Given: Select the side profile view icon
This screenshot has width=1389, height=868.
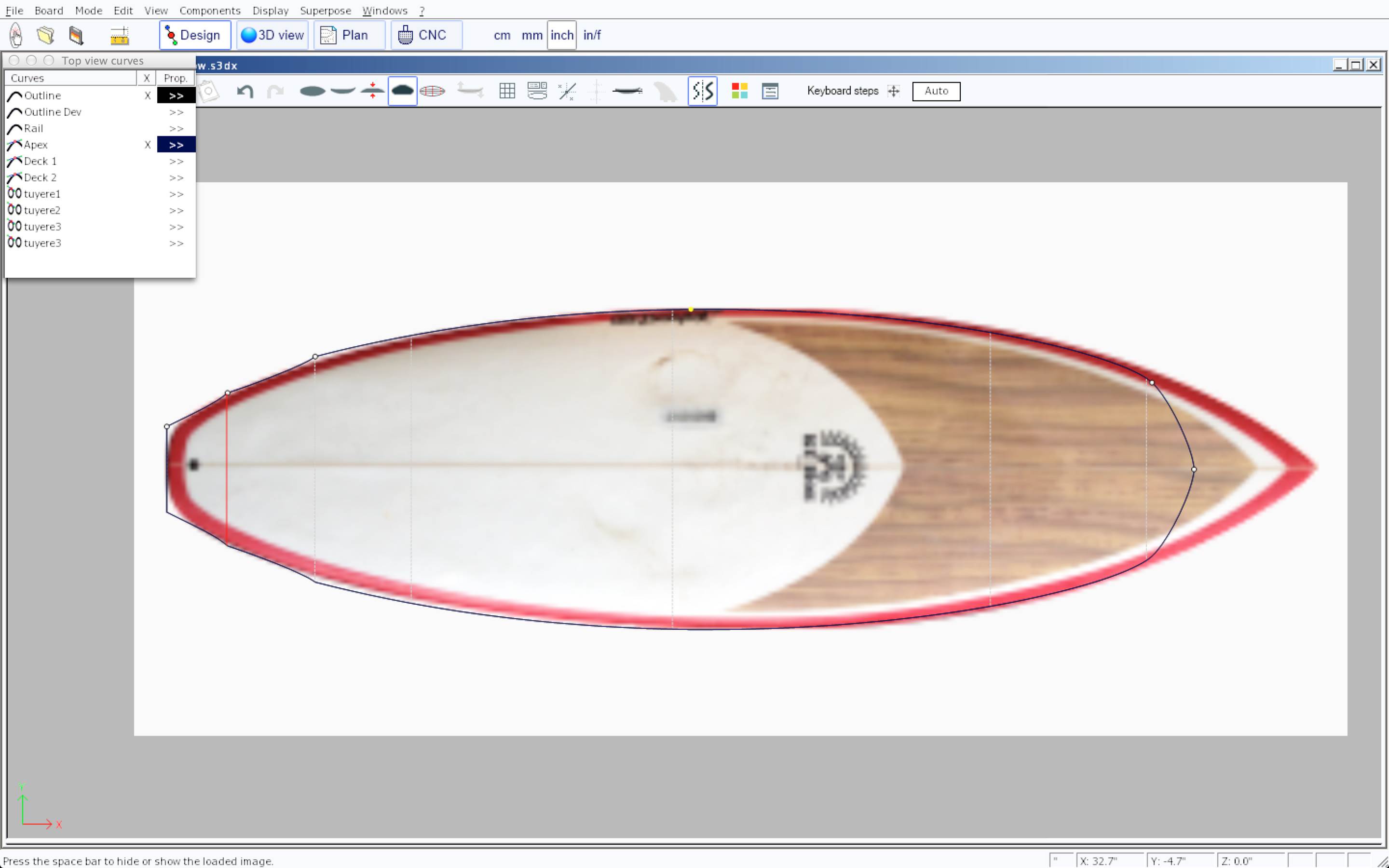Looking at the screenshot, I should pos(342,91).
